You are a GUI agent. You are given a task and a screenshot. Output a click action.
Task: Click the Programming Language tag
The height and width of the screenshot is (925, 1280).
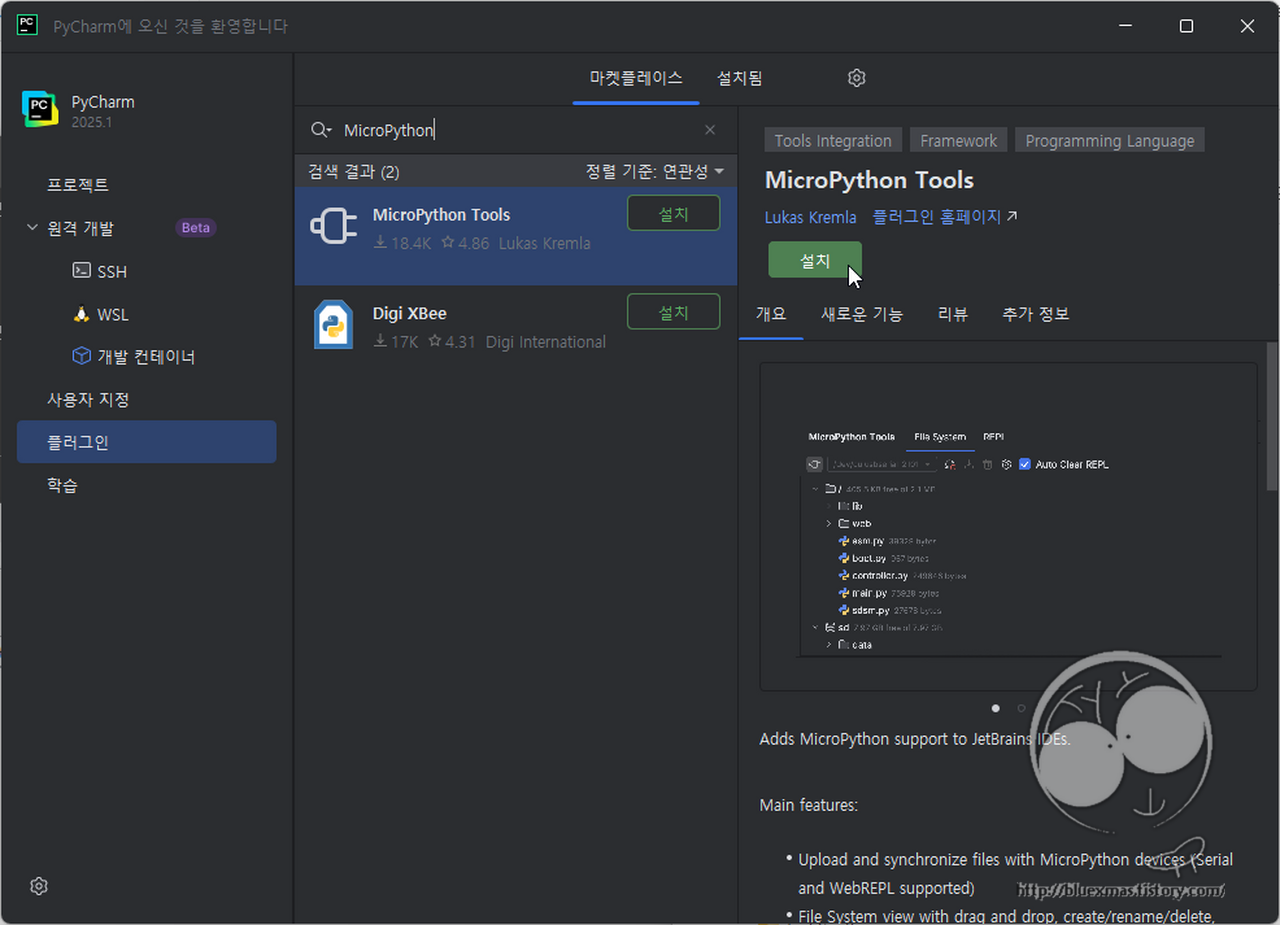1110,141
